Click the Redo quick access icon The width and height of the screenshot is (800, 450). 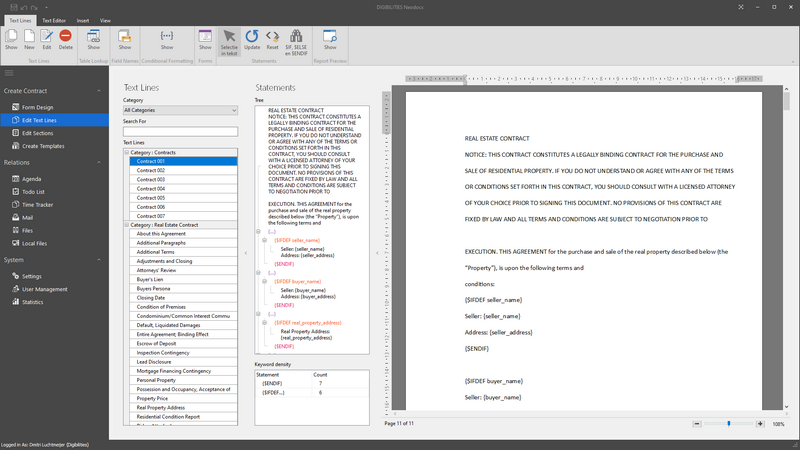pos(34,7)
